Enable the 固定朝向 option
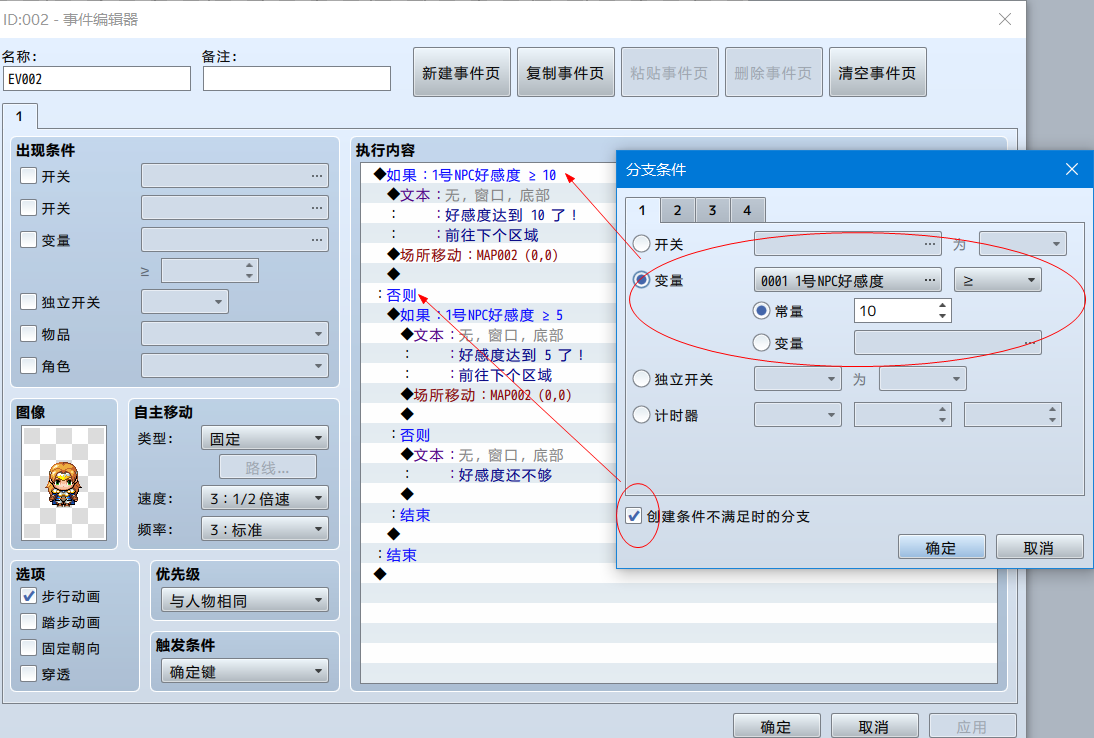The width and height of the screenshot is (1094, 738). tap(29, 648)
